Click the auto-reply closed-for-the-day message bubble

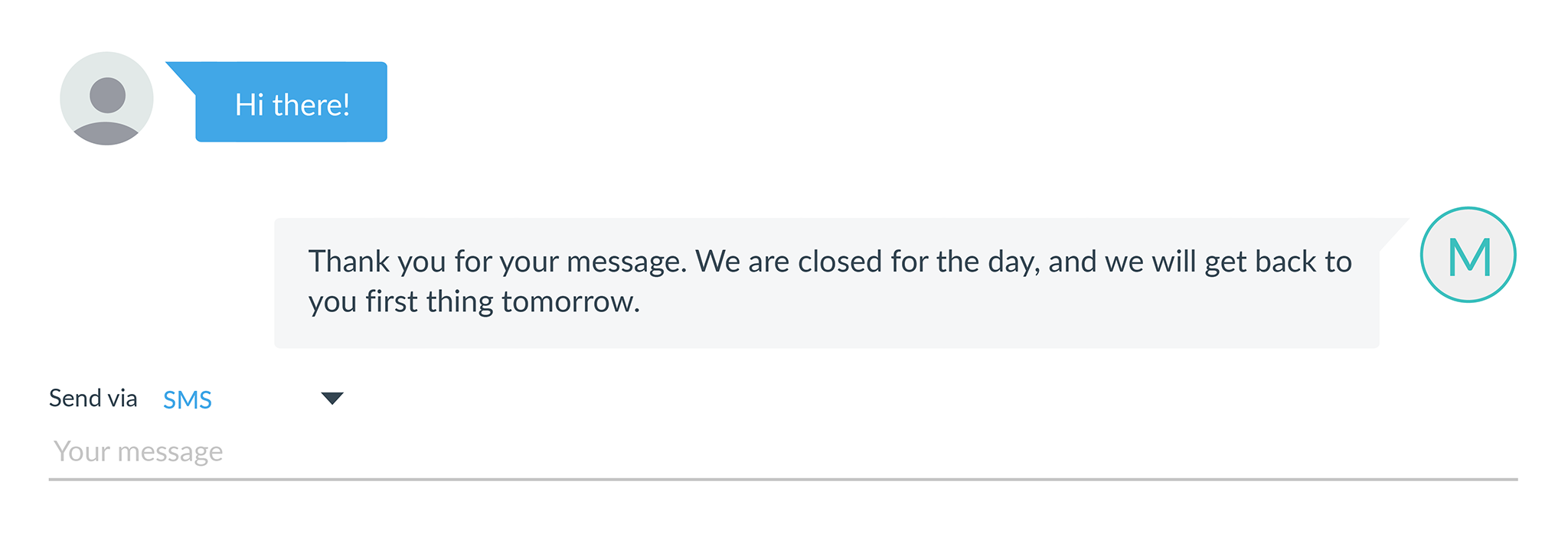[827, 283]
